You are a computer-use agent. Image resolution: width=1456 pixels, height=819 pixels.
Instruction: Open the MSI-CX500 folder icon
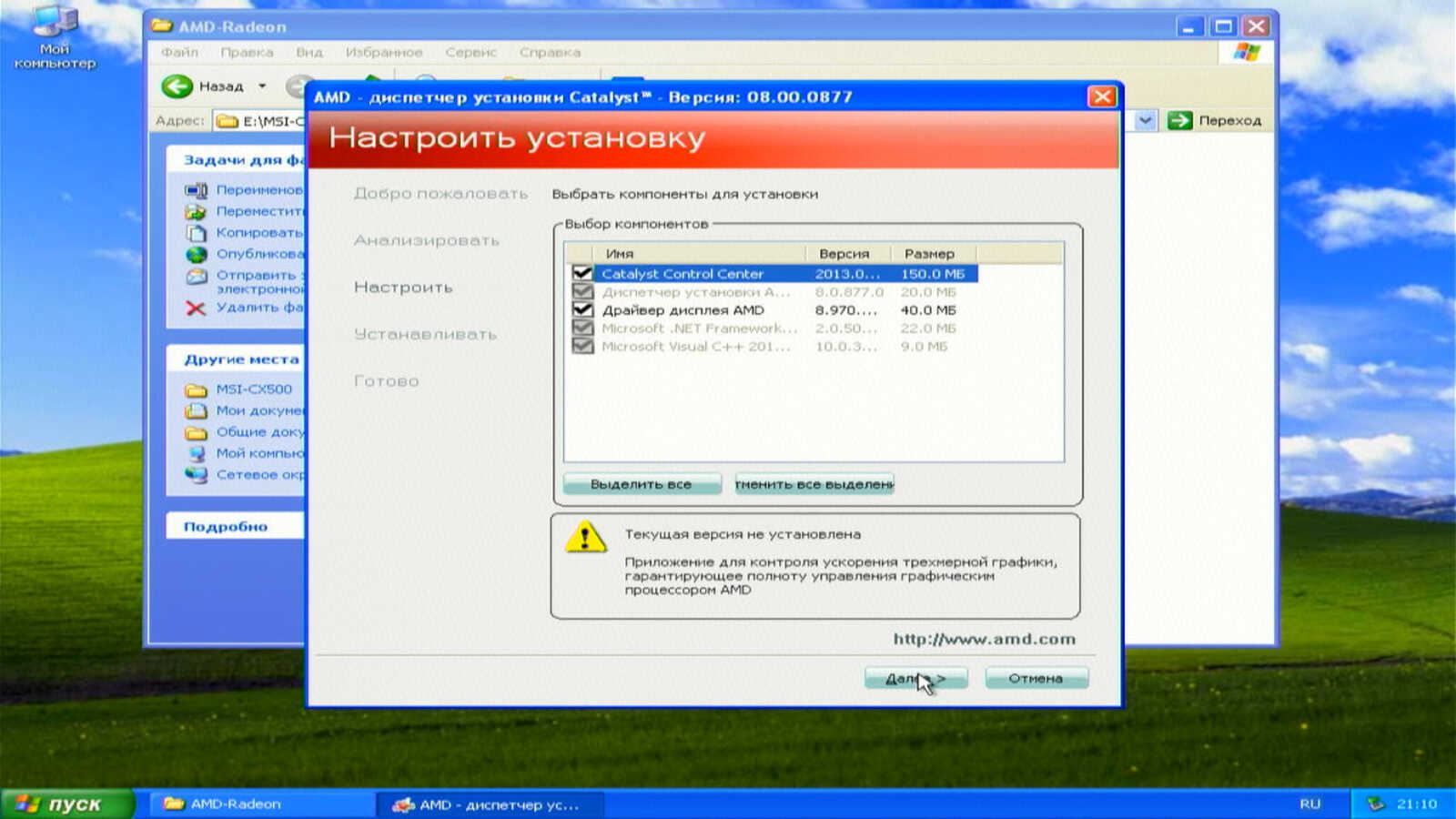[x=196, y=389]
